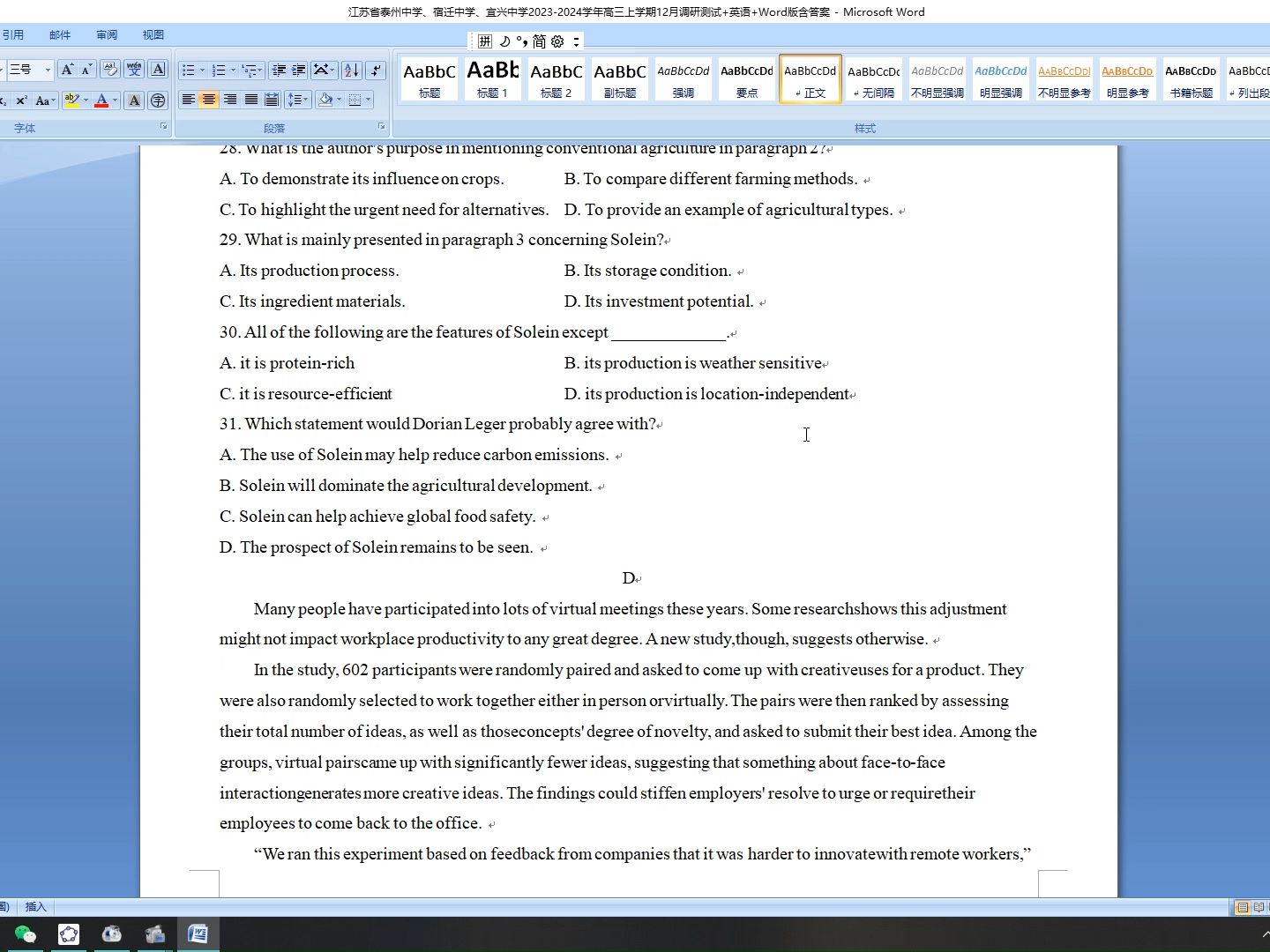Apply the 标题 2 style

(557, 78)
